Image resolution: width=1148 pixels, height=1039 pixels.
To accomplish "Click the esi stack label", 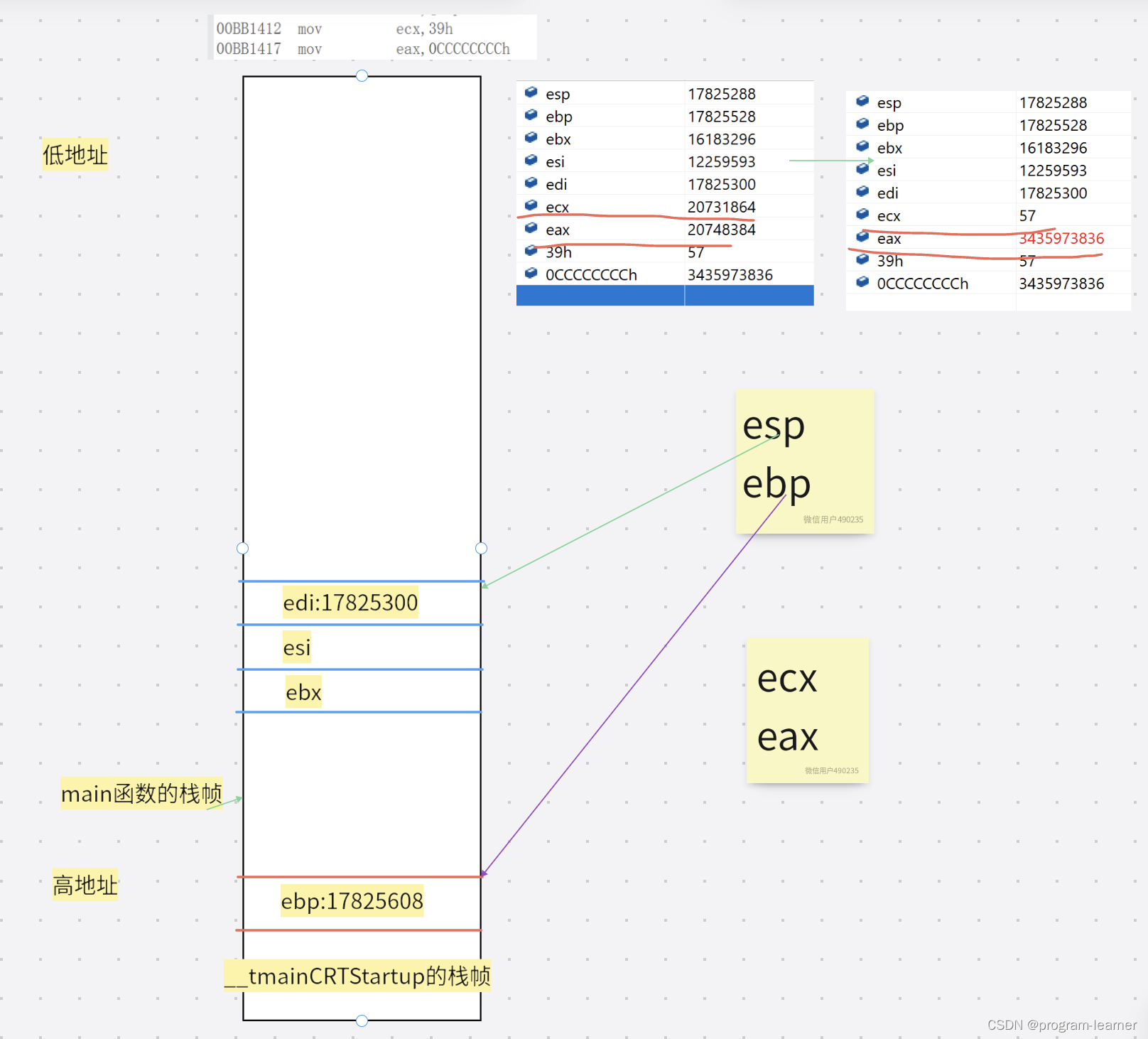I will (x=297, y=647).
